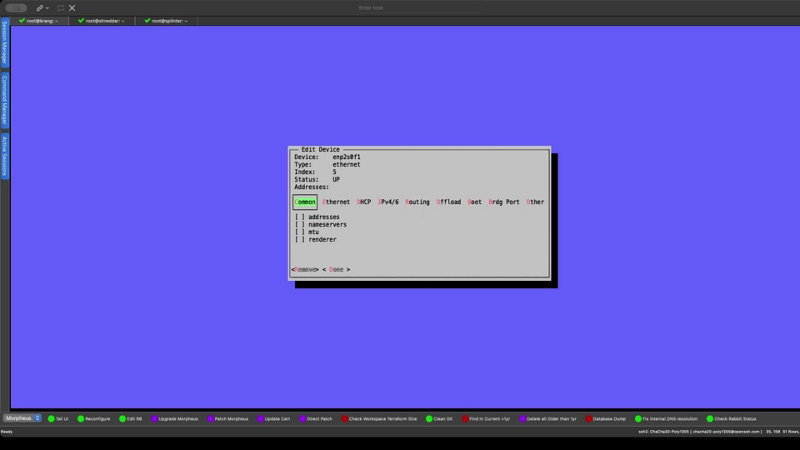The height and width of the screenshot is (450, 800).
Task: Run Check Workspace Terraform Size macro
Action: tap(380, 418)
